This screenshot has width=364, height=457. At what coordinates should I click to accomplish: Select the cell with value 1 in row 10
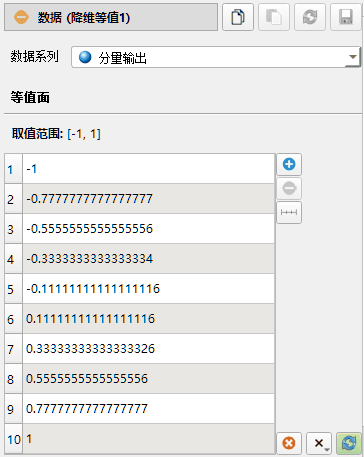click(149, 439)
